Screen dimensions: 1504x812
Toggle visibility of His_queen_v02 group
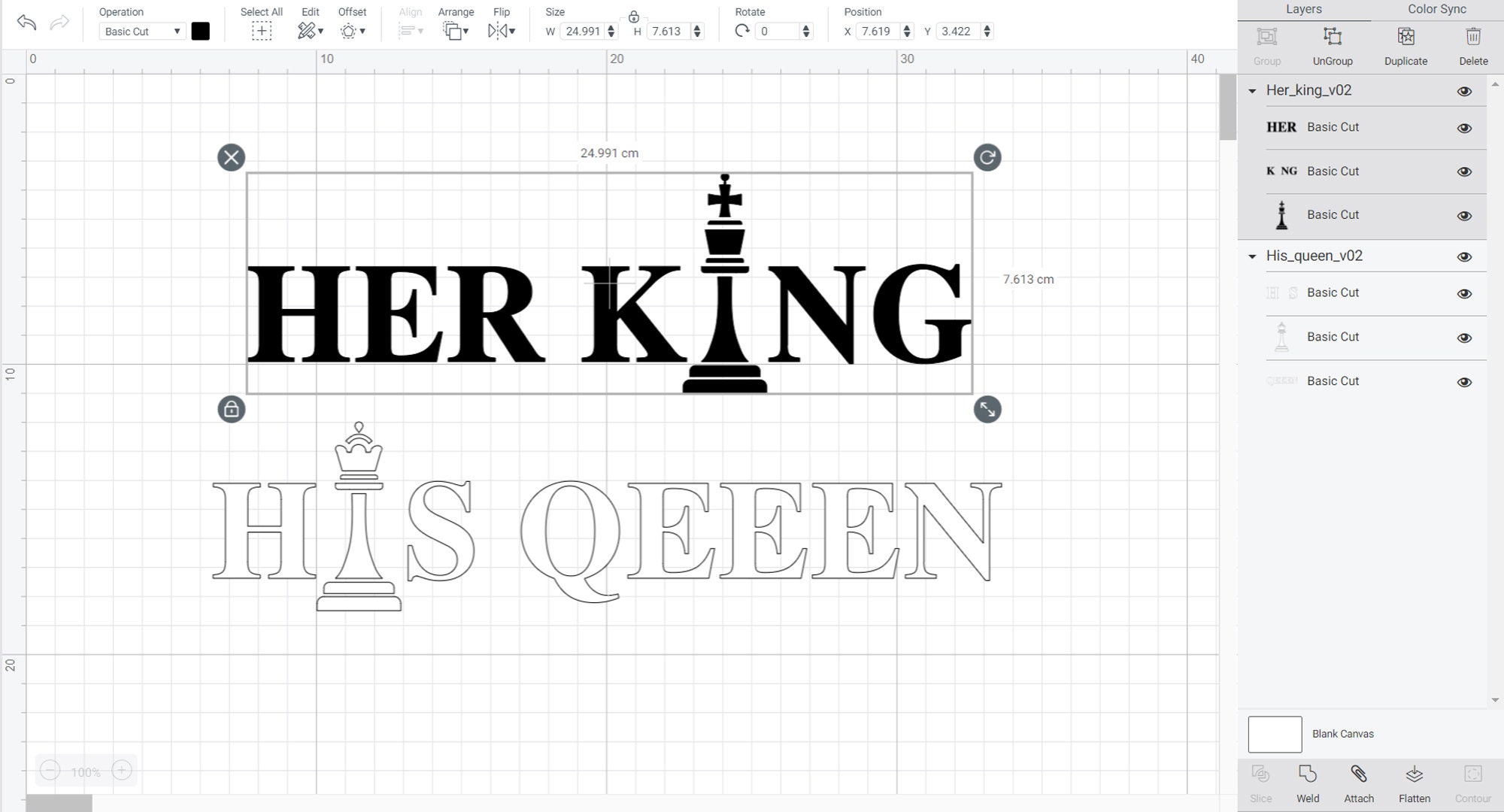(1464, 256)
